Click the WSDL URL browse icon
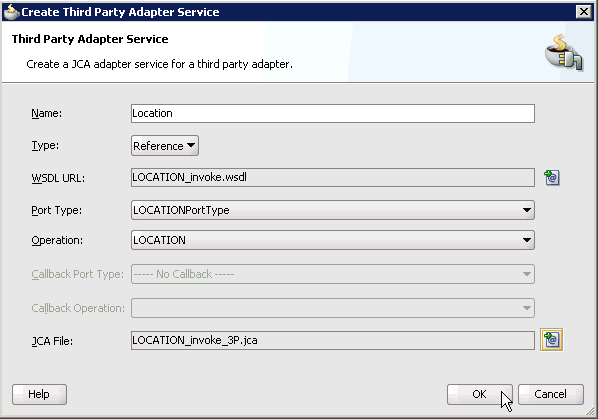Image resolution: width=598 pixels, height=419 pixels. click(552, 178)
